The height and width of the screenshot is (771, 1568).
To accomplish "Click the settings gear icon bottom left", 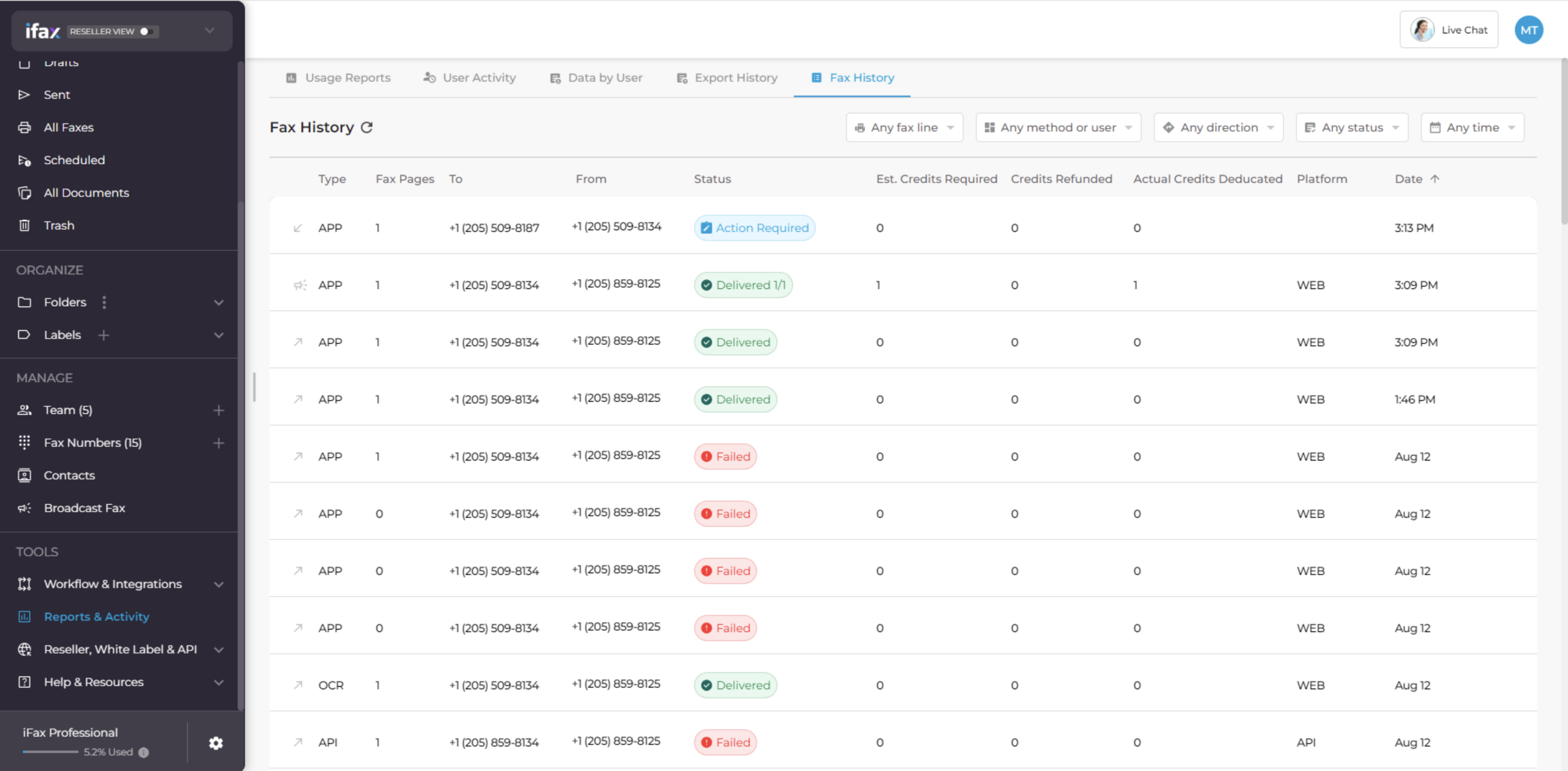I will point(214,742).
